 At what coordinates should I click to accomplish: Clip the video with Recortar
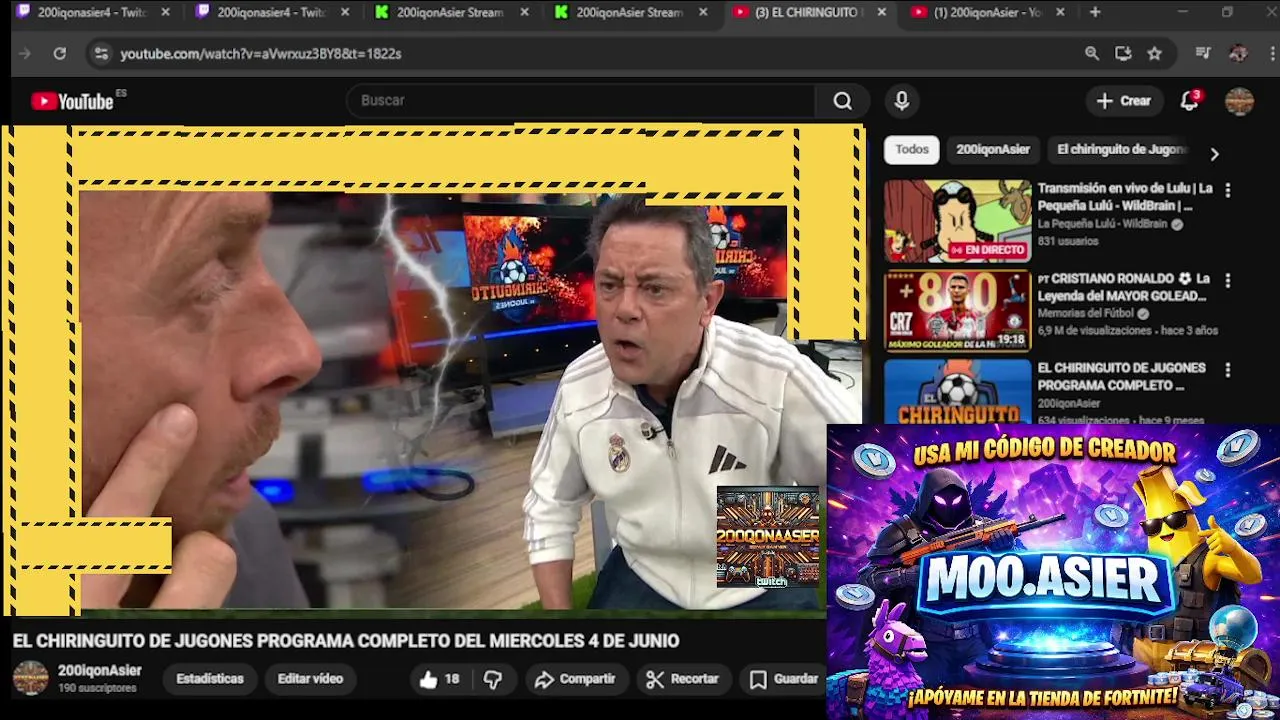(x=682, y=679)
